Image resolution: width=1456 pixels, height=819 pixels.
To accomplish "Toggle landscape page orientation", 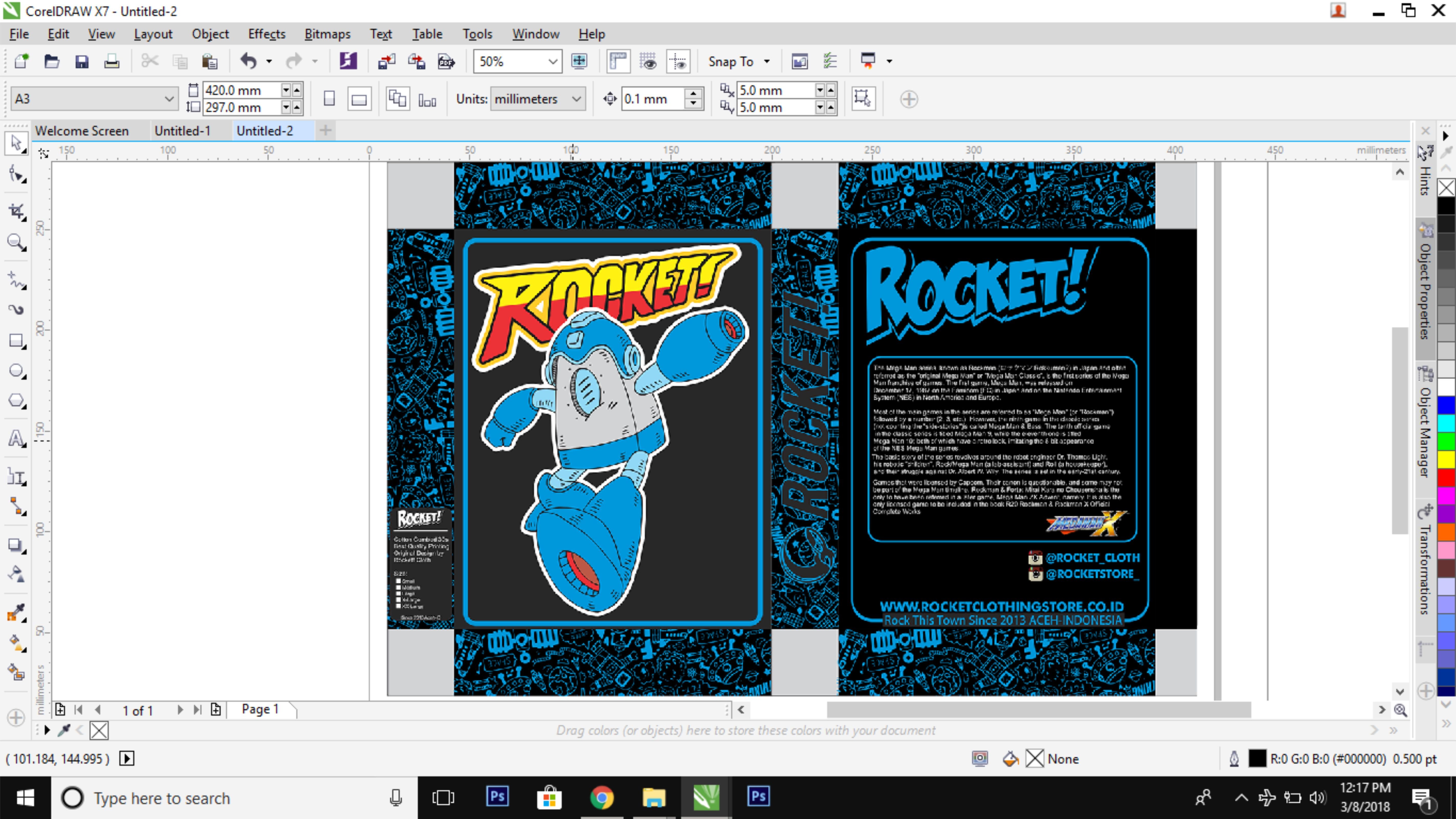I will pyautogui.click(x=359, y=99).
